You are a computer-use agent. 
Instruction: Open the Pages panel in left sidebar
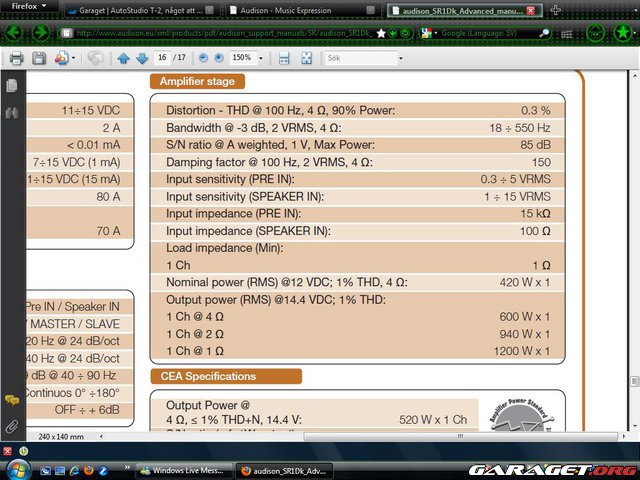(x=12, y=86)
